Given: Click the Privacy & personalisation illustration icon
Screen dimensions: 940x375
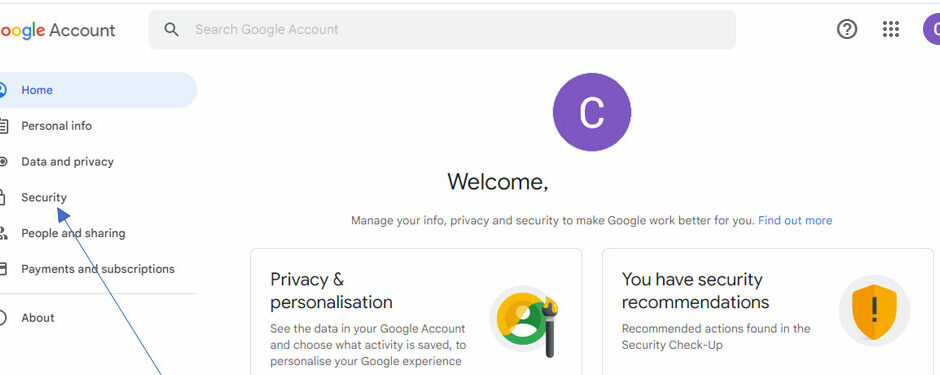Looking at the screenshot, I should tap(525, 322).
